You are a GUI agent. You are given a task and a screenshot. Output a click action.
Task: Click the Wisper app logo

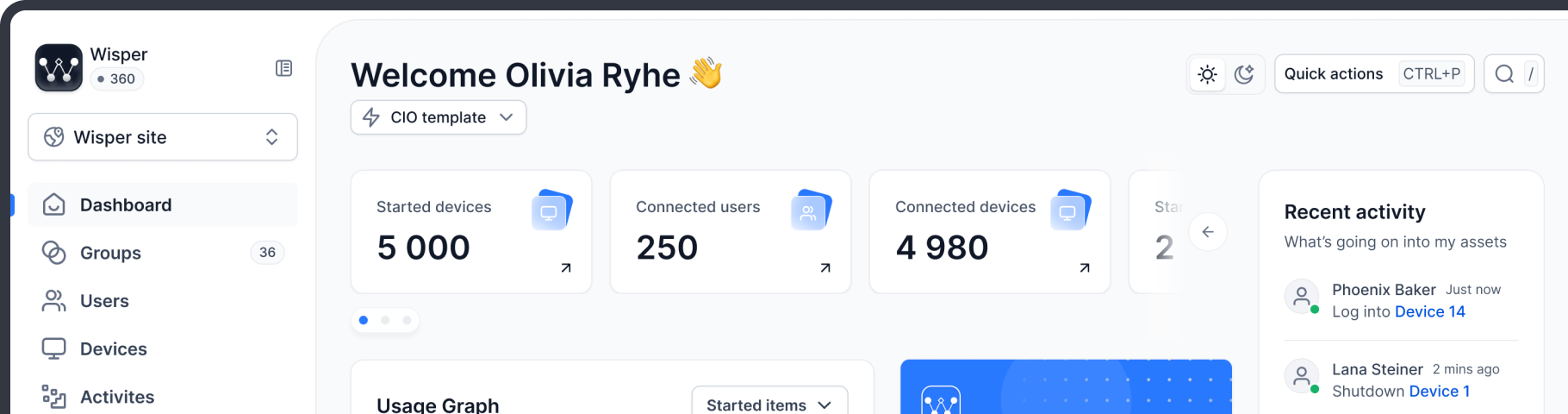click(59, 67)
